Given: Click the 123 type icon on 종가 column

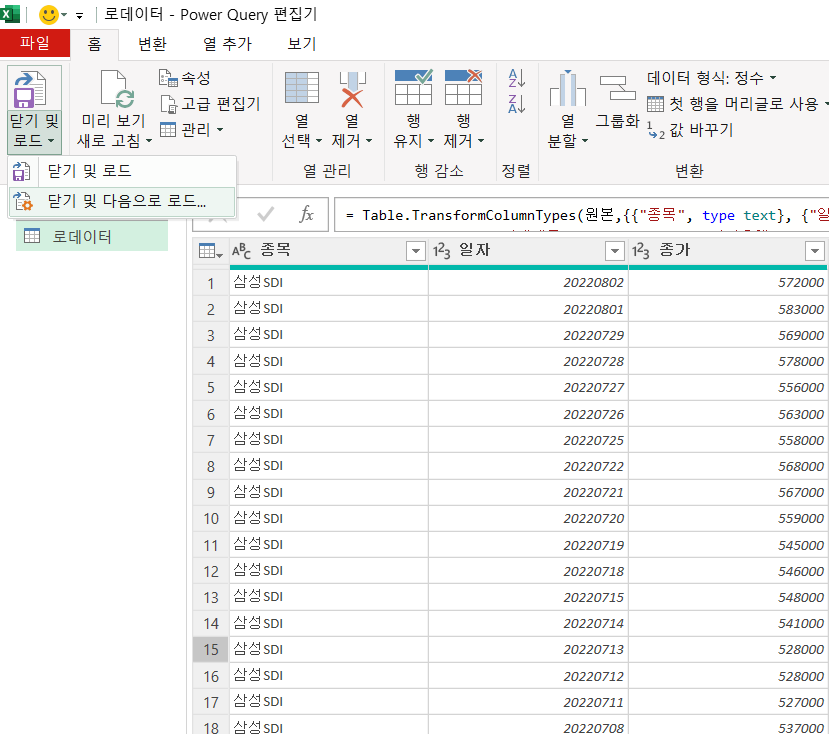Looking at the screenshot, I should click(x=641, y=251).
